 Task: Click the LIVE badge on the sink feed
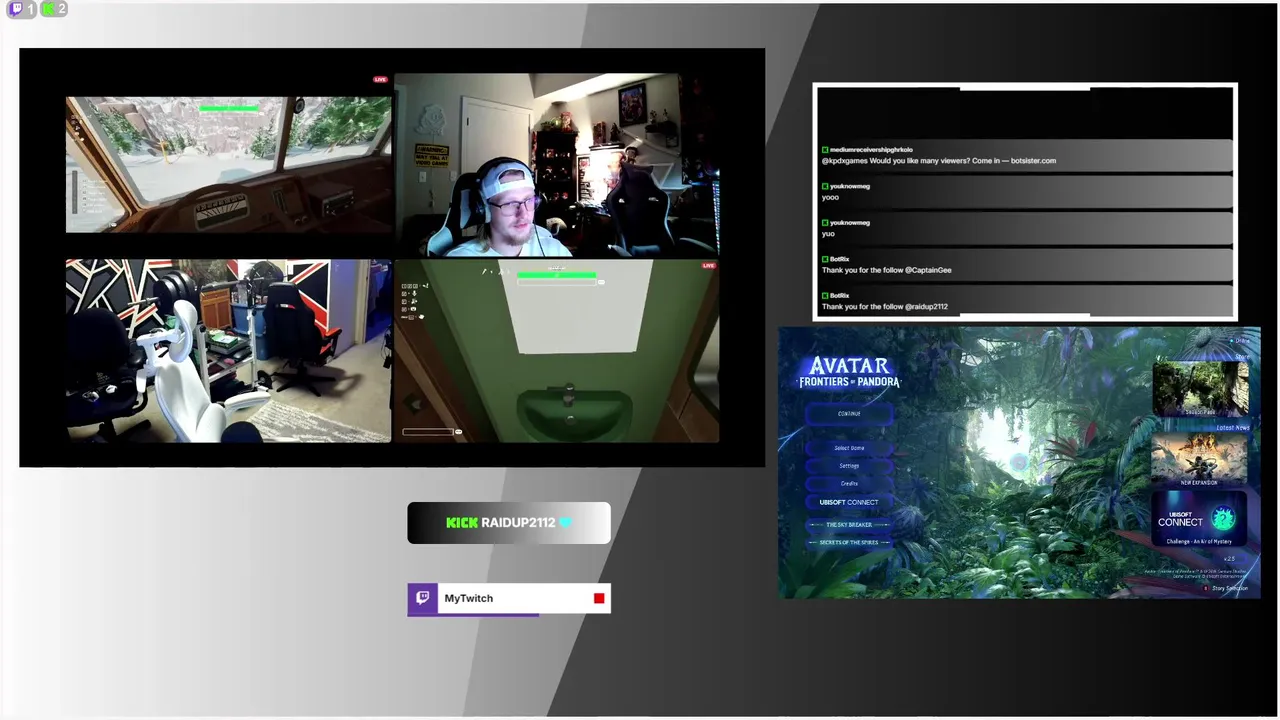pyautogui.click(x=709, y=266)
